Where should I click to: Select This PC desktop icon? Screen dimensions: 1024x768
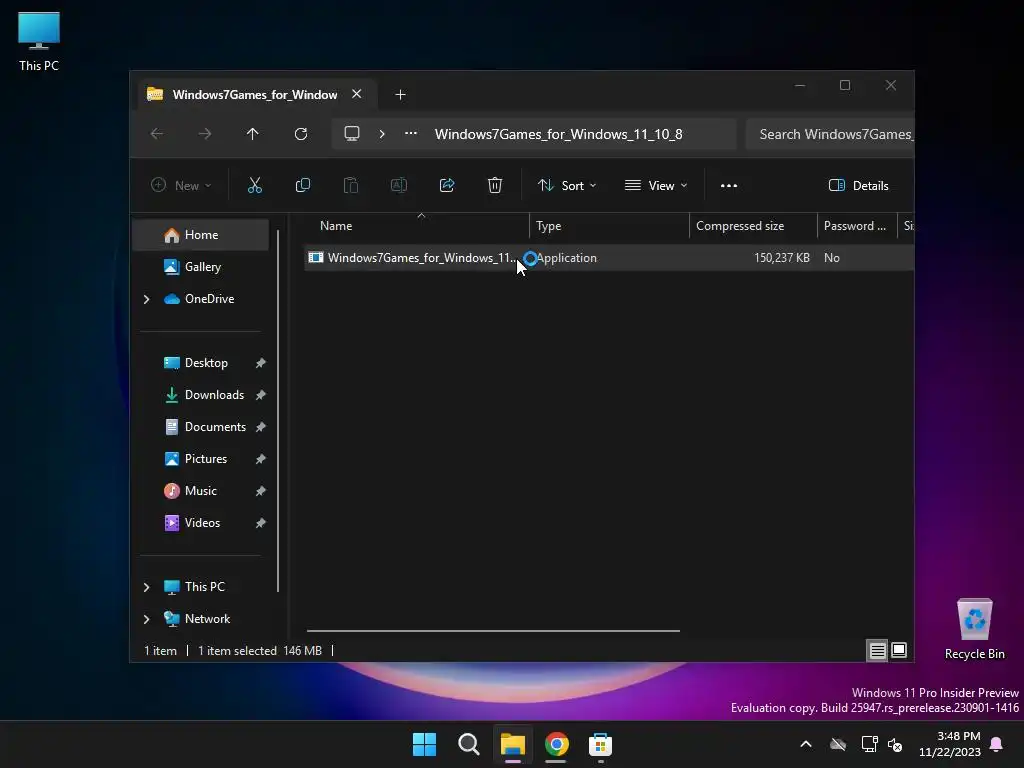pos(39,41)
